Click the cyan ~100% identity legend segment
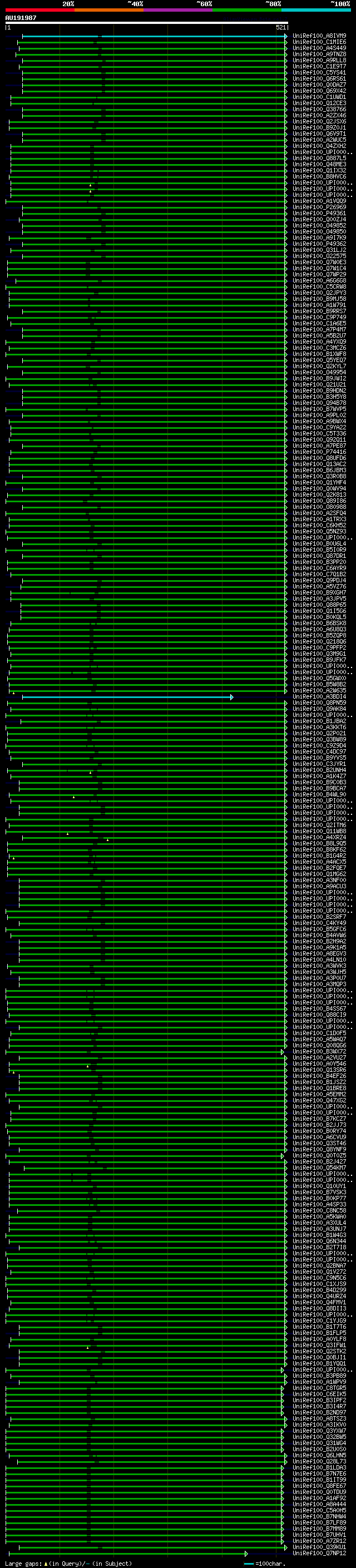 317,10
